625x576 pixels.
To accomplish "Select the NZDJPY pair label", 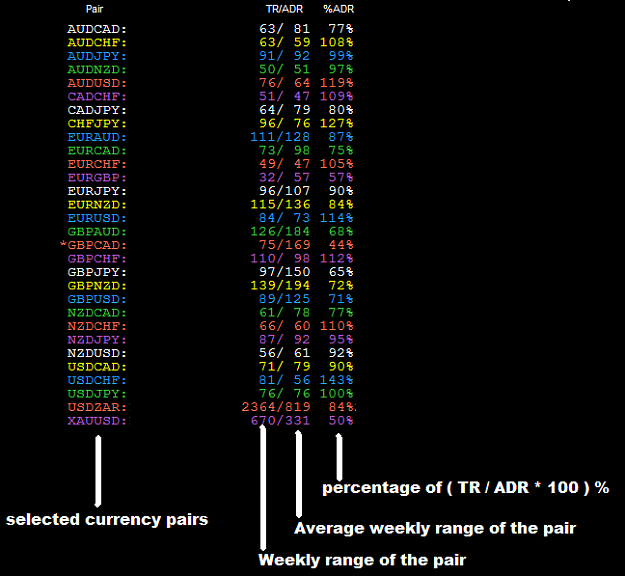I will click(x=97, y=340).
